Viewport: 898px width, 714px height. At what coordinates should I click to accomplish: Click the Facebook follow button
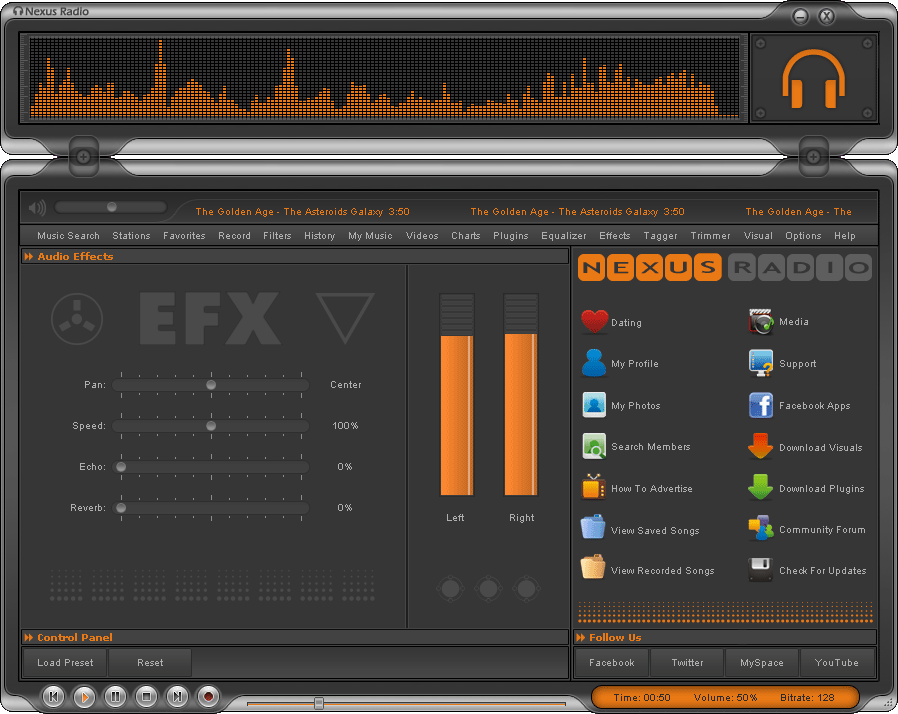[612, 662]
